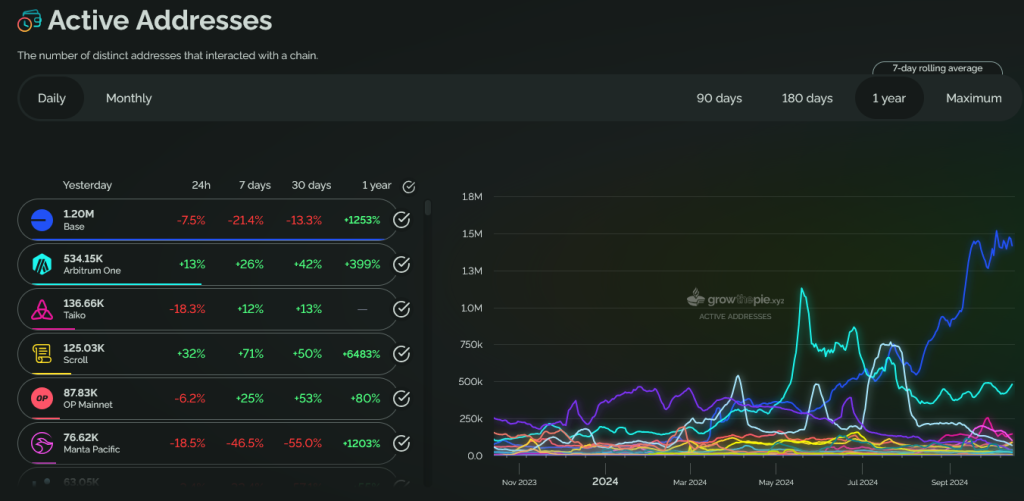Click Manta Pacific's -55.0% 30-day change
The height and width of the screenshot is (501, 1024).
coord(303,444)
